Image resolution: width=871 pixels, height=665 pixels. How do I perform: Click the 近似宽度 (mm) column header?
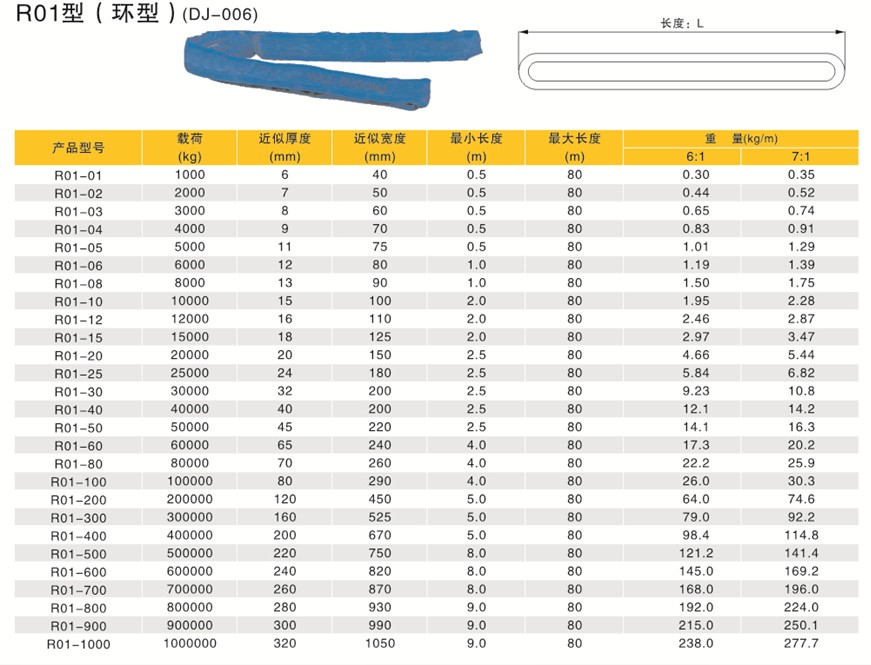380,147
